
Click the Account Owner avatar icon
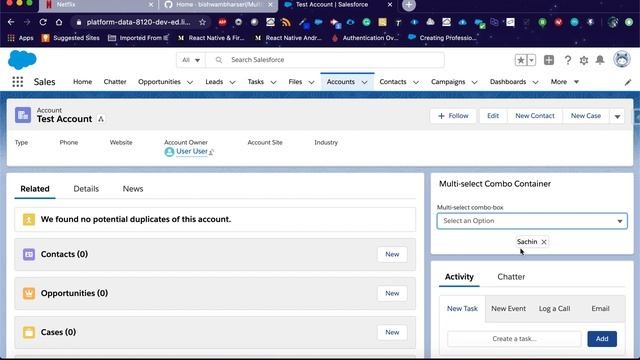[169, 152]
